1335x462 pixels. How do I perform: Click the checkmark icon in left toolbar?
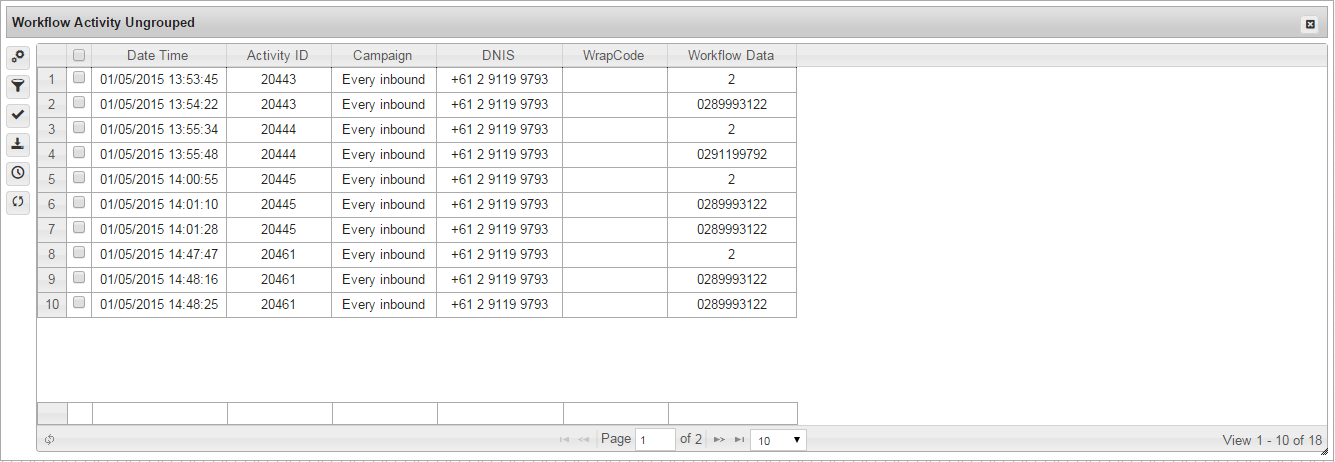[18, 115]
